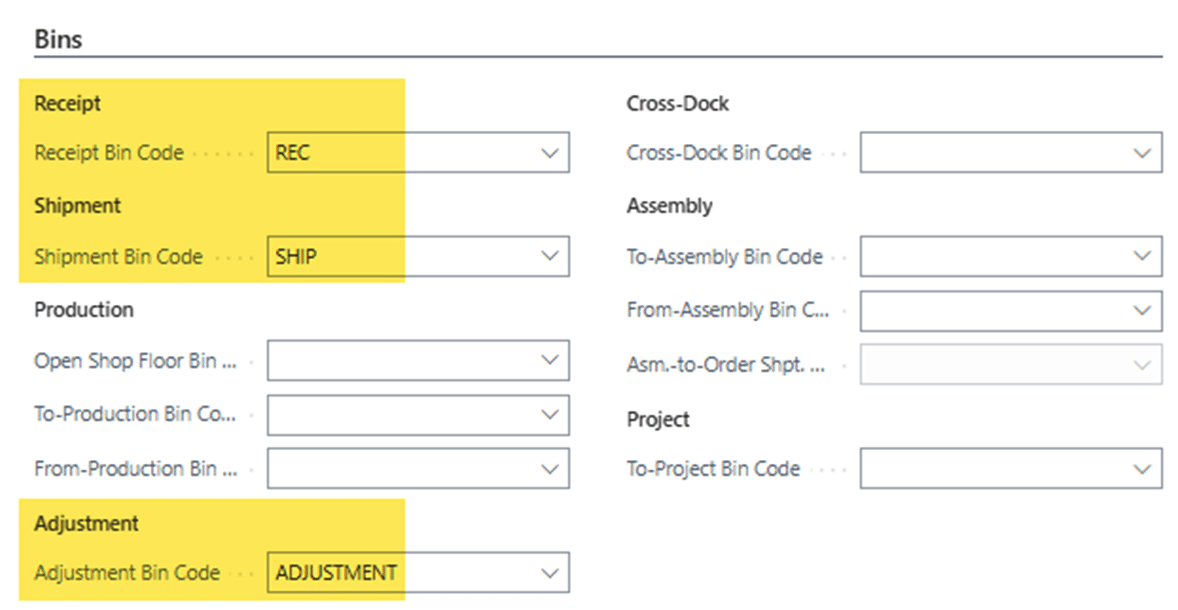
Task: Expand the Shipment Bin Code dropdown arrow
Action: click(x=549, y=257)
